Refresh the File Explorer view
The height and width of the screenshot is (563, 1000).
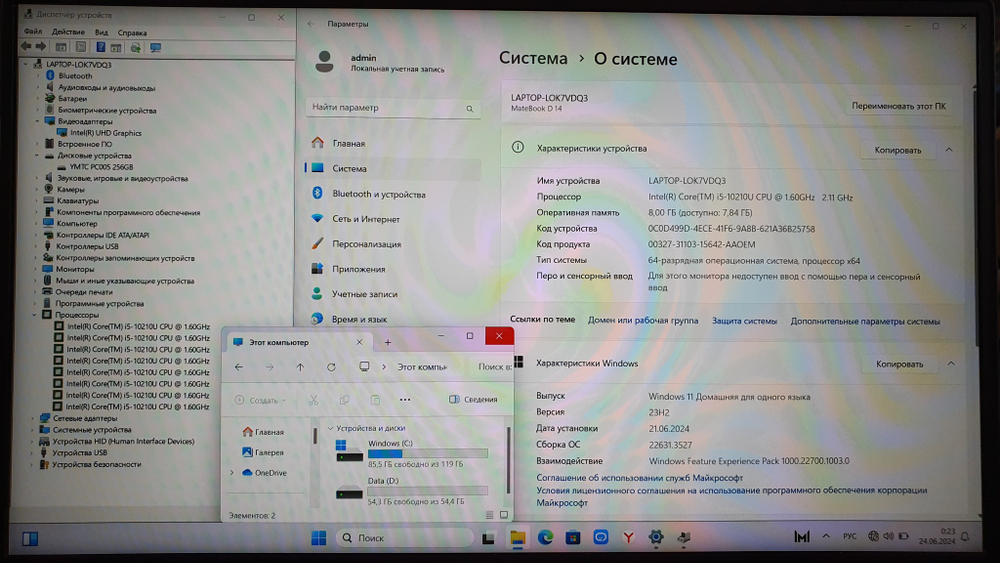(331, 367)
